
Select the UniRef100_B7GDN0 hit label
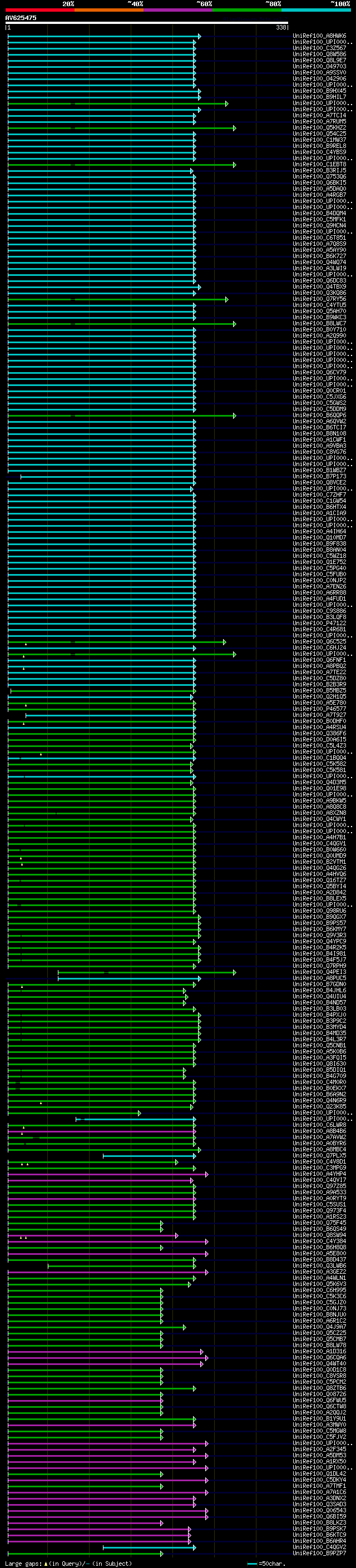click(319, 985)
